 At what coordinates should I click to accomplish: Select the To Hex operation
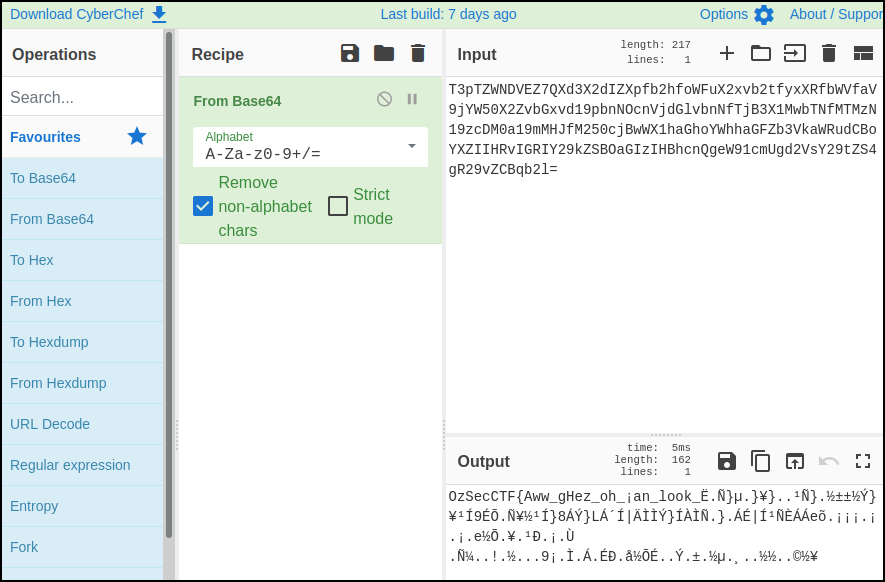click(x=82, y=260)
